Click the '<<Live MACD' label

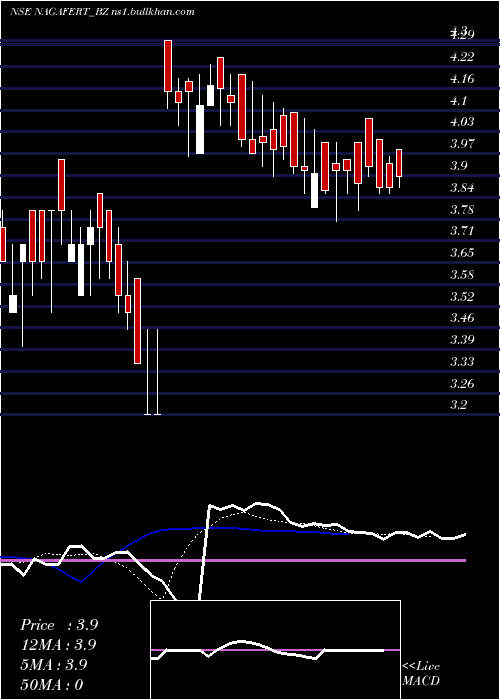(421, 673)
